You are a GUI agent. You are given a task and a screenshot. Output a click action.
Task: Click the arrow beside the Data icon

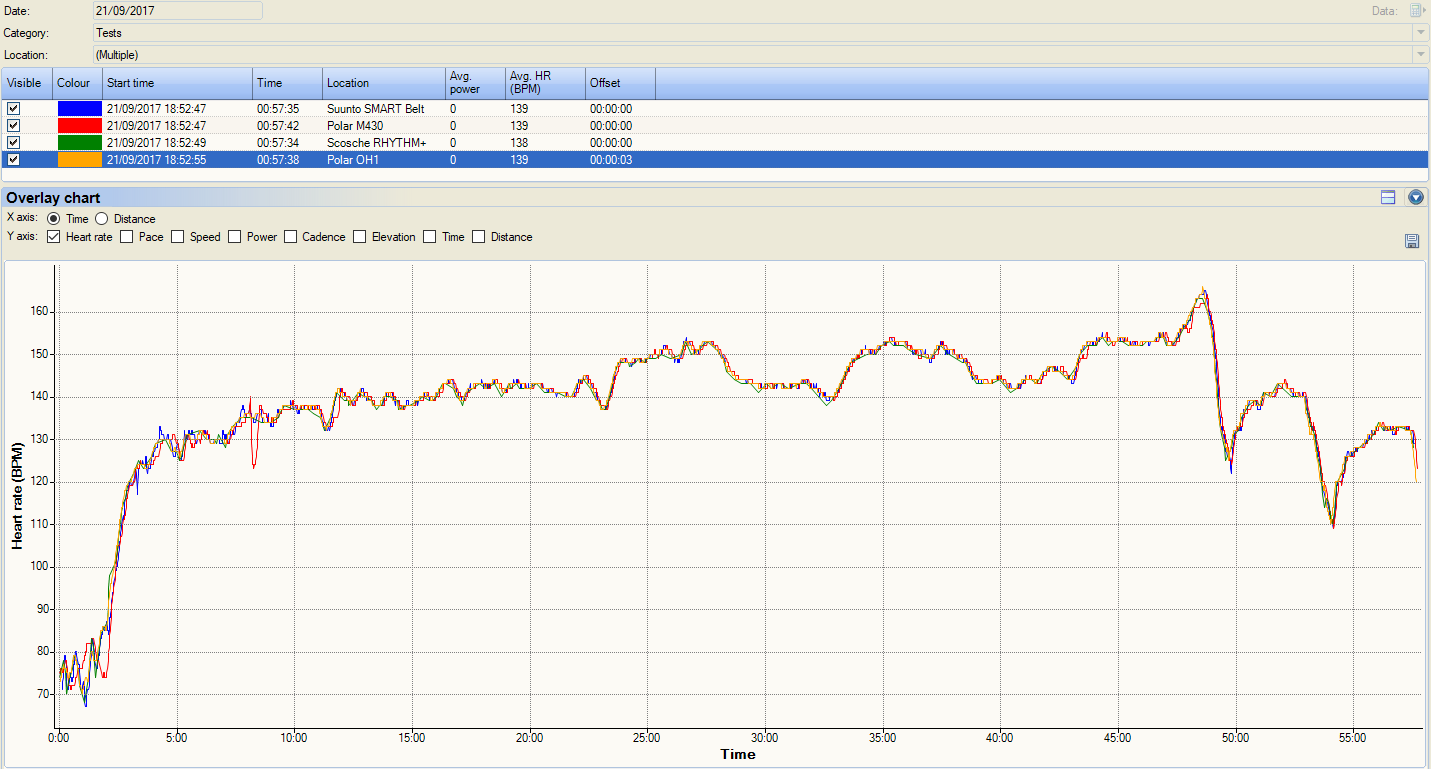(x=1426, y=10)
